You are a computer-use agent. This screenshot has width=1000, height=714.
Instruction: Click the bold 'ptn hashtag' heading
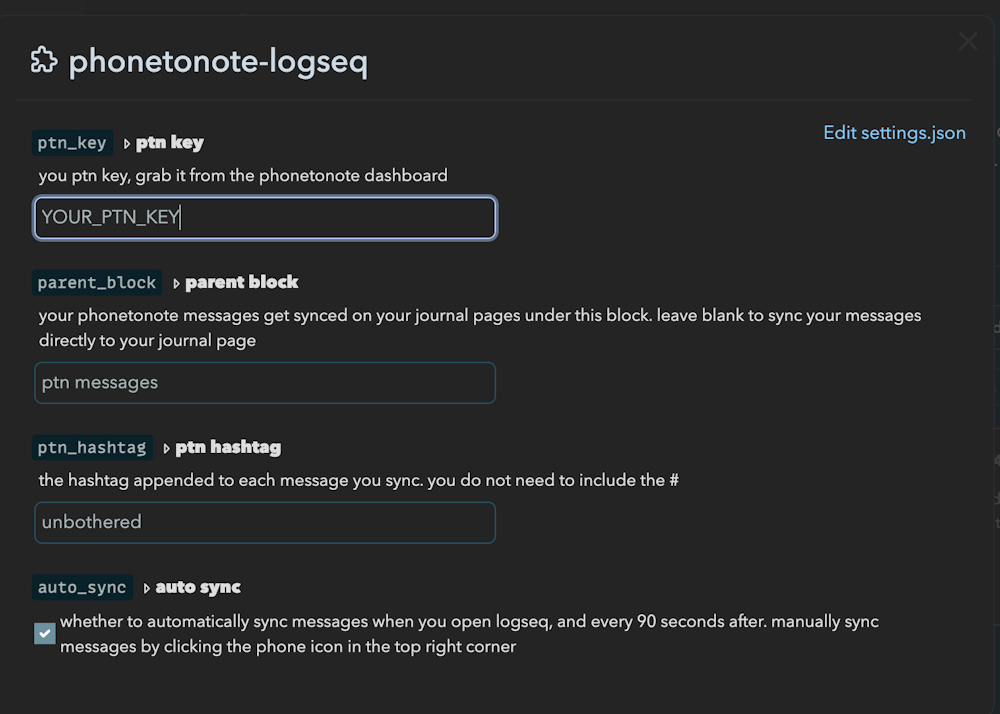(x=228, y=448)
